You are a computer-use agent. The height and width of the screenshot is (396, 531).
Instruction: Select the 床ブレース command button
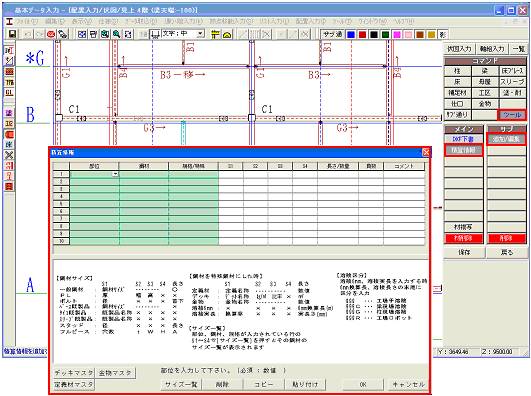(x=513, y=71)
